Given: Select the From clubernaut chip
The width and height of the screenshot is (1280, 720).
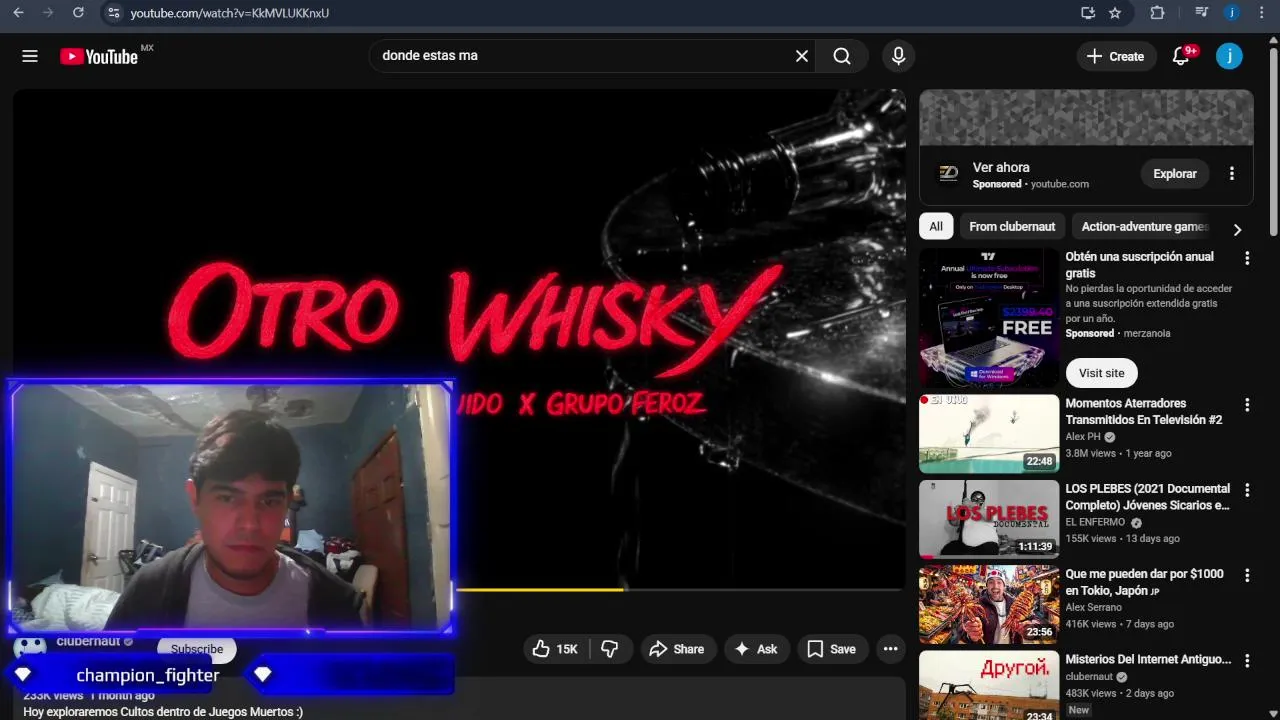Looking at the screenshot, I should pos(1012,227).
